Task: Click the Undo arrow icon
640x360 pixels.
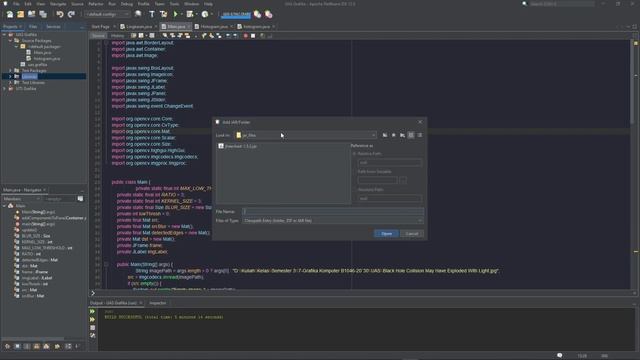Action: pyautogui.click(x=60, y=14)
